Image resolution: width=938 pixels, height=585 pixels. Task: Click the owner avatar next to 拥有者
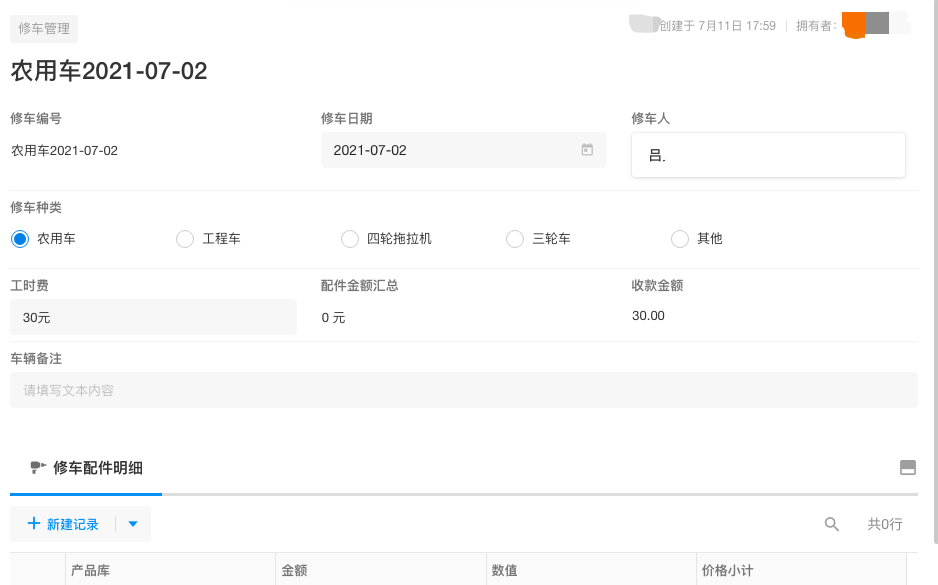point(865,24)
